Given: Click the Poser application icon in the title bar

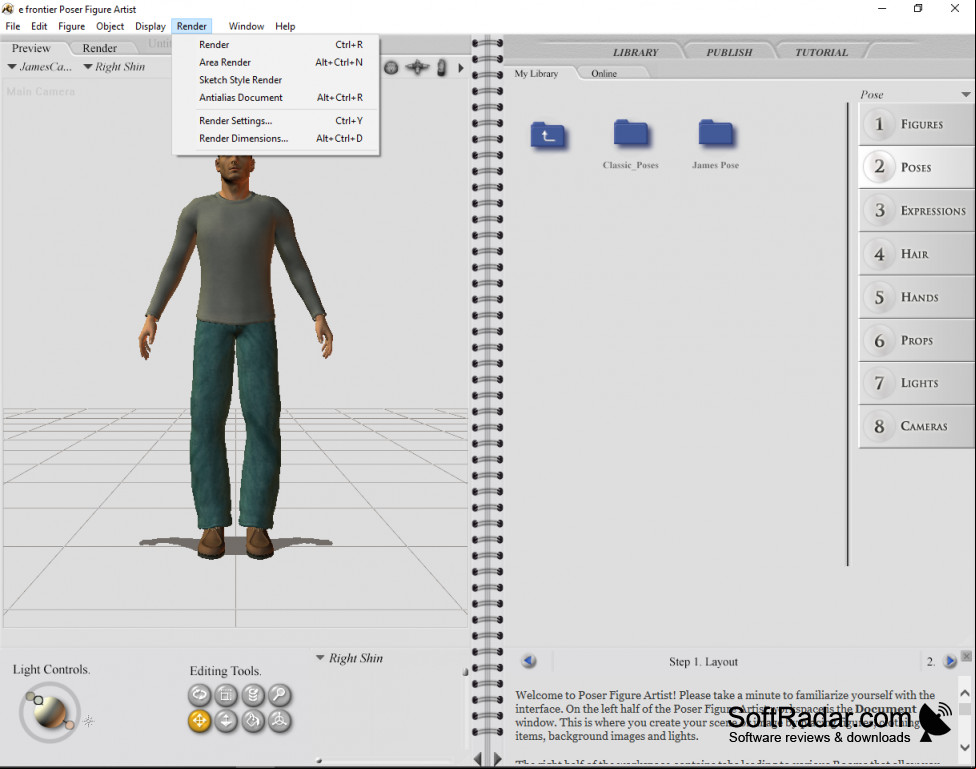Looking at the screenshot, I should coord(8,9).
